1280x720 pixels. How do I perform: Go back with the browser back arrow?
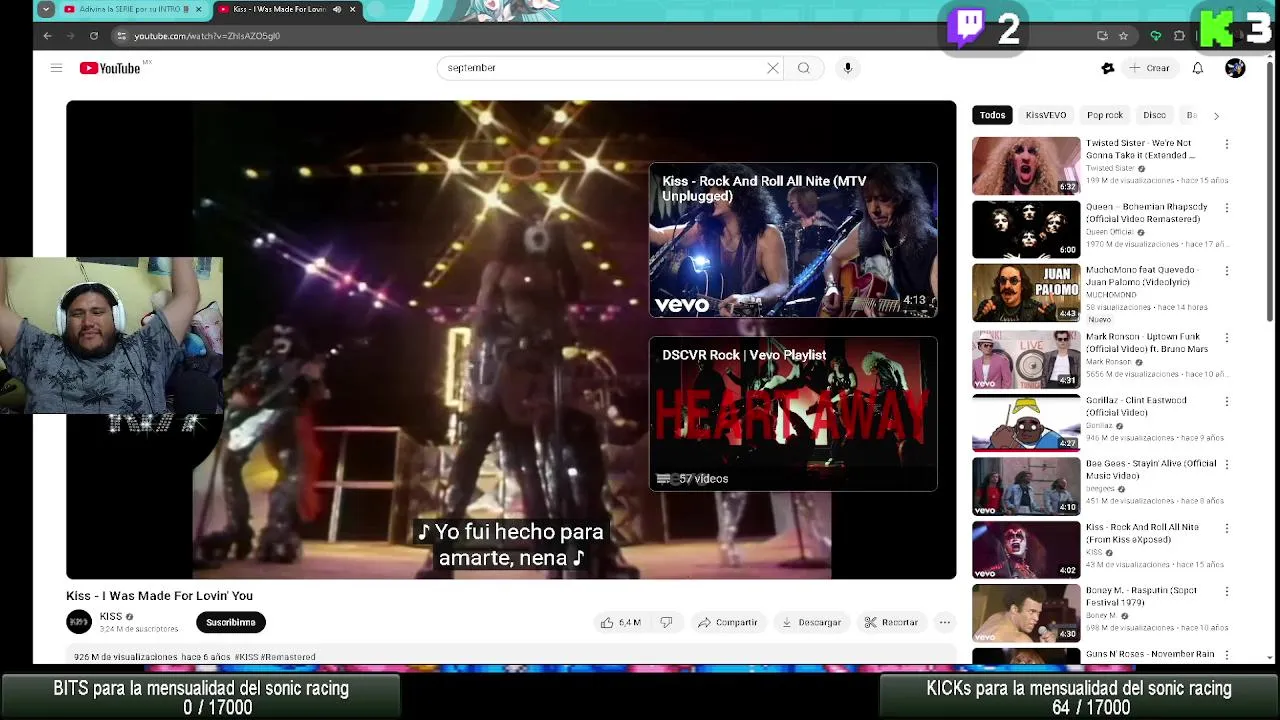pos(47,36)
